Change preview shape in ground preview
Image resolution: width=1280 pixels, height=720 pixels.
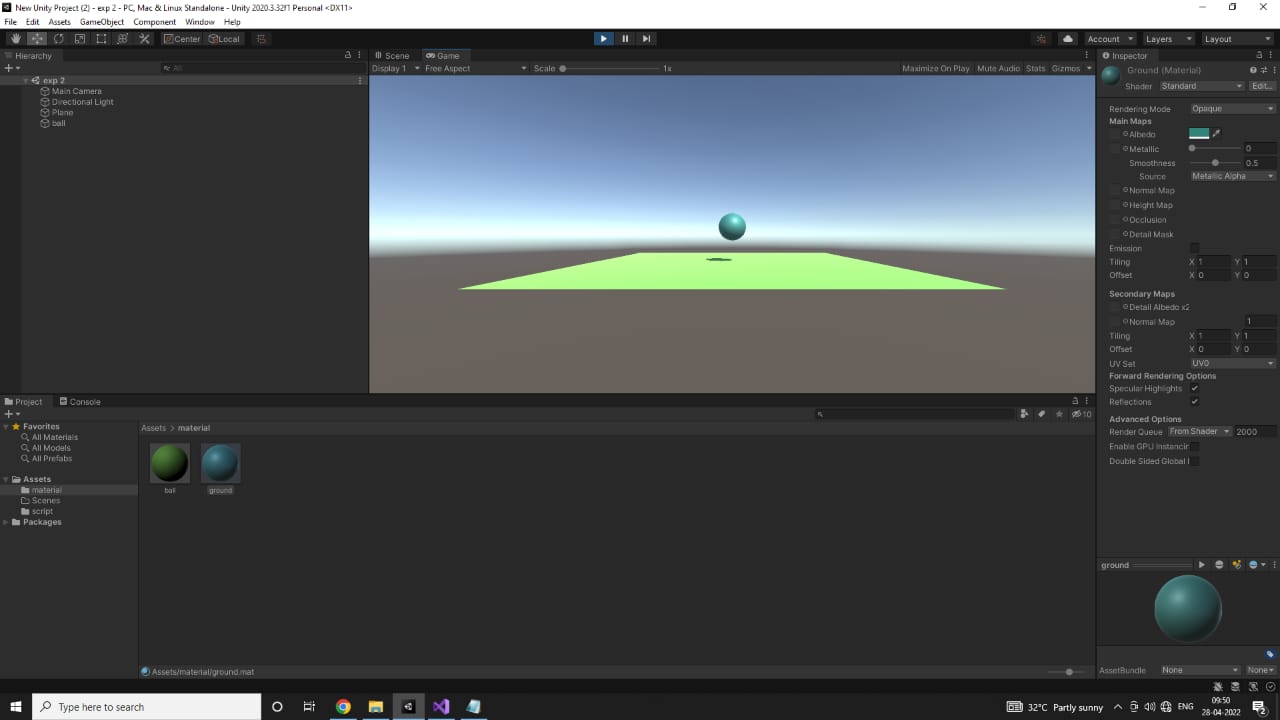pyautogui.click(x=1219, y=565)
